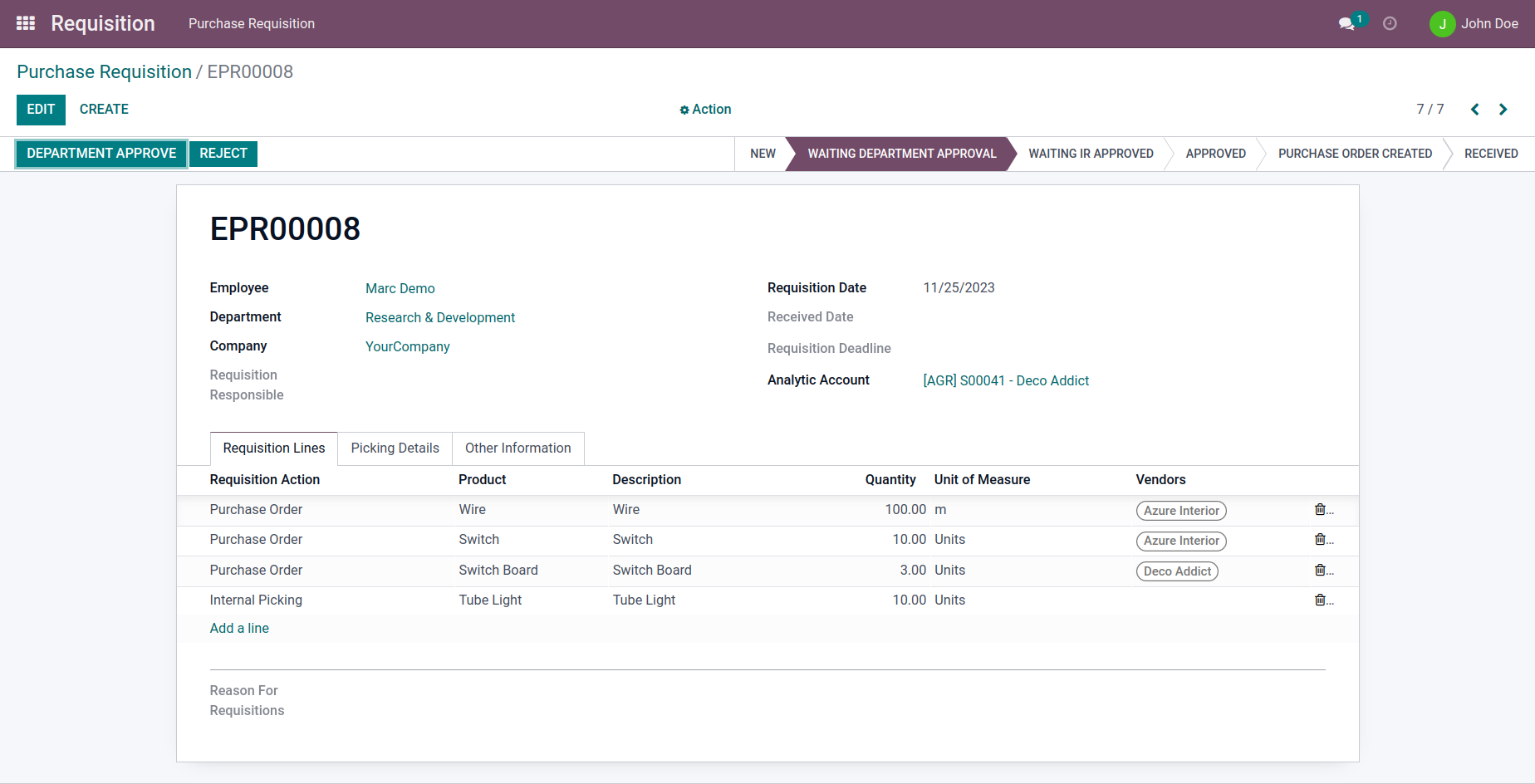Open the Marc Demo employee link
Screen dimensions: 1535x784
400,288
